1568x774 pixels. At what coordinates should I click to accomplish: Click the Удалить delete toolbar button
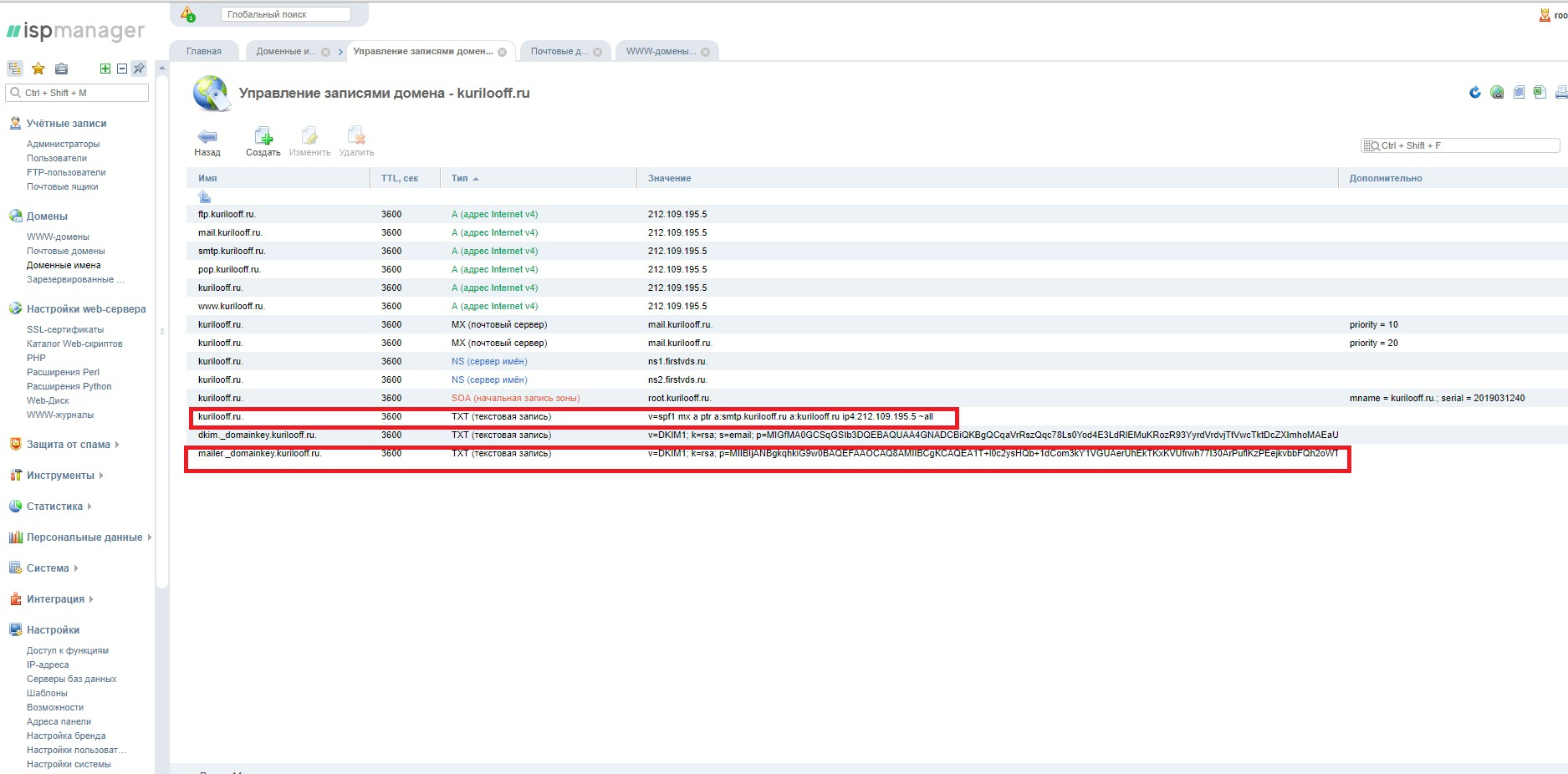tap(356, 142)
